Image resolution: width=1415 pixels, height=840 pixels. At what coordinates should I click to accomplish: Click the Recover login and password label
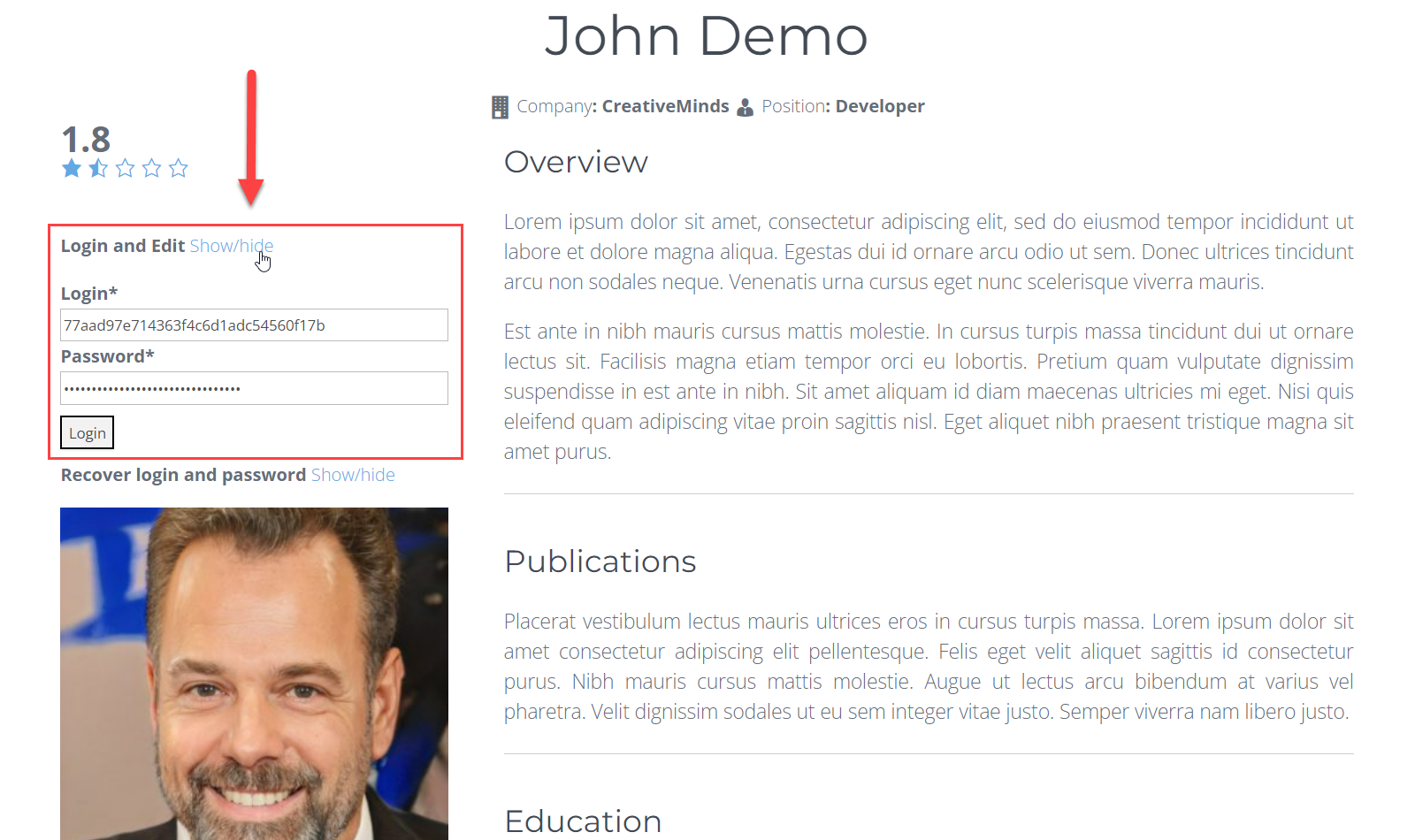point(183,475)
